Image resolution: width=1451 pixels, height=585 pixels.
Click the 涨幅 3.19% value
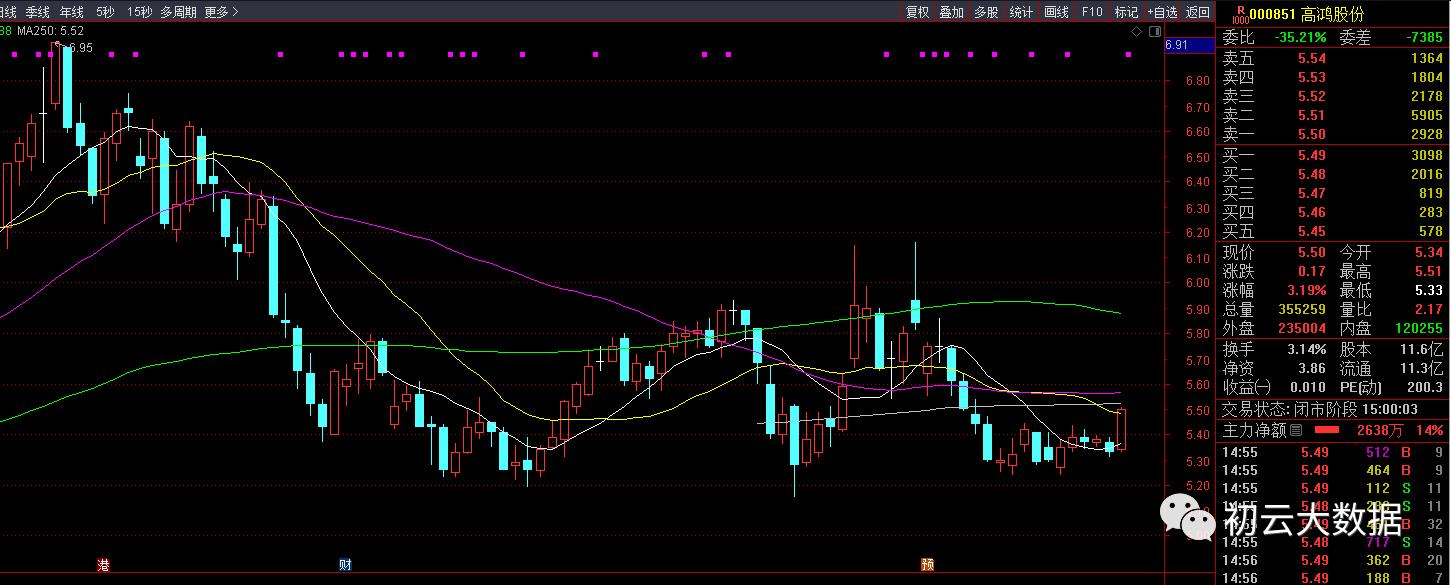[x=1305, y=292]
